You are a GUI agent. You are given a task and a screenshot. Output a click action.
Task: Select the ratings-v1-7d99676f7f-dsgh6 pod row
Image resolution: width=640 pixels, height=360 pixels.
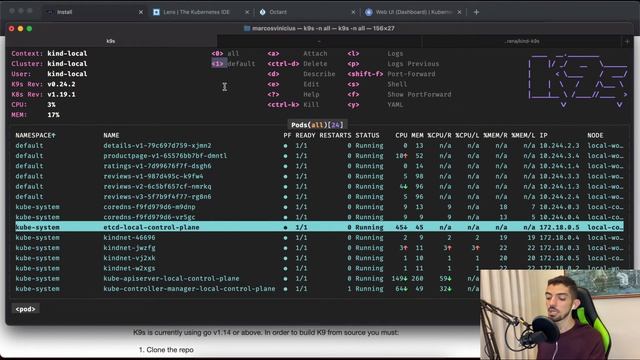(x=319, y=166)
